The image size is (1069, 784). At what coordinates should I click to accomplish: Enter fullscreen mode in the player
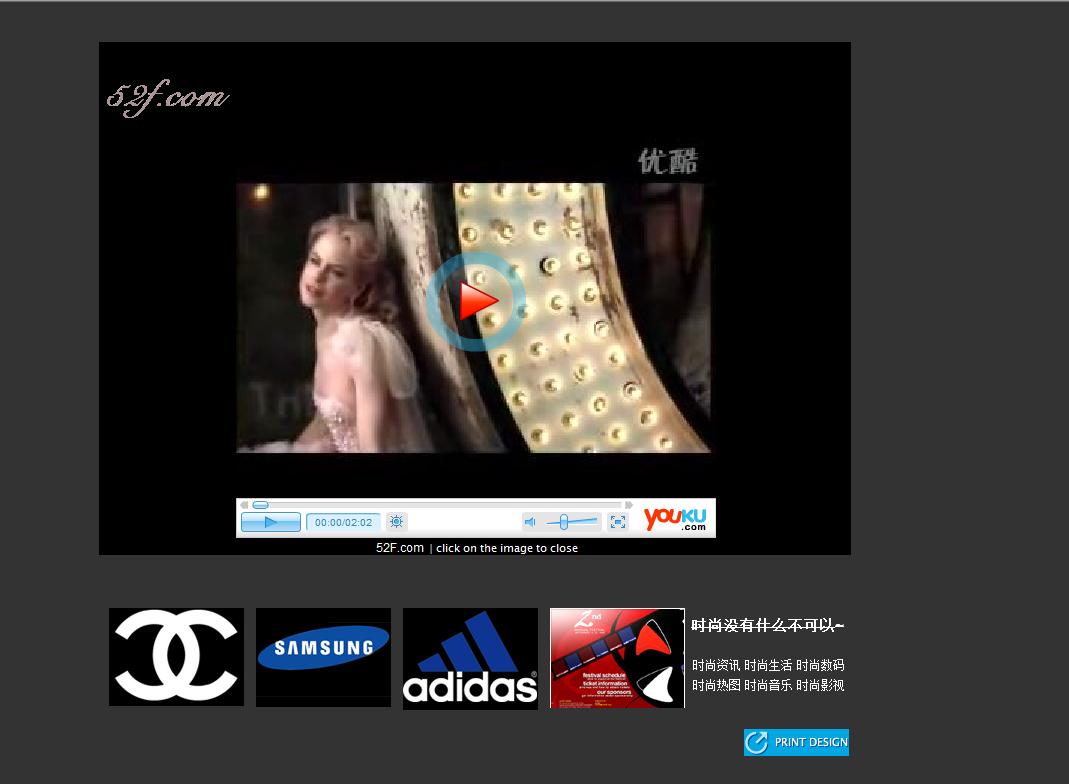coord(618,522)
